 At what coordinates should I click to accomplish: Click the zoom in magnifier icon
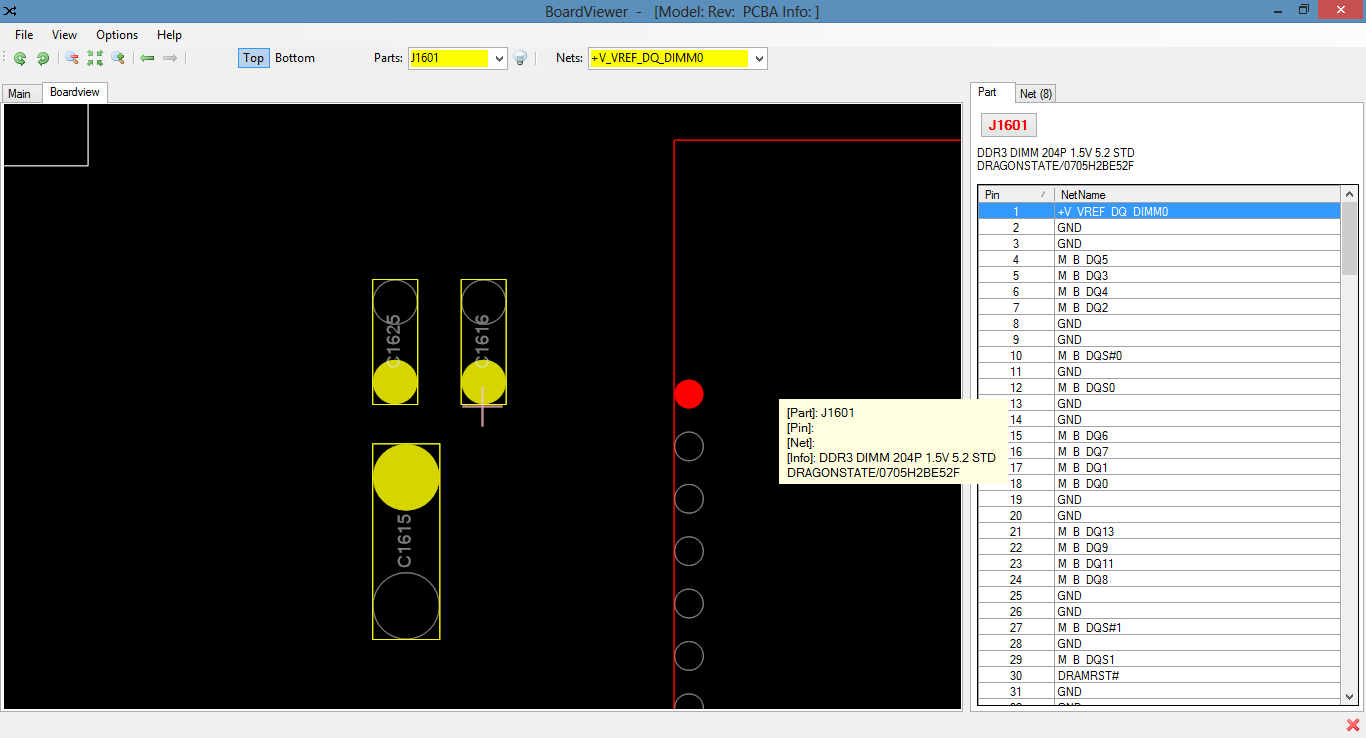118,58
